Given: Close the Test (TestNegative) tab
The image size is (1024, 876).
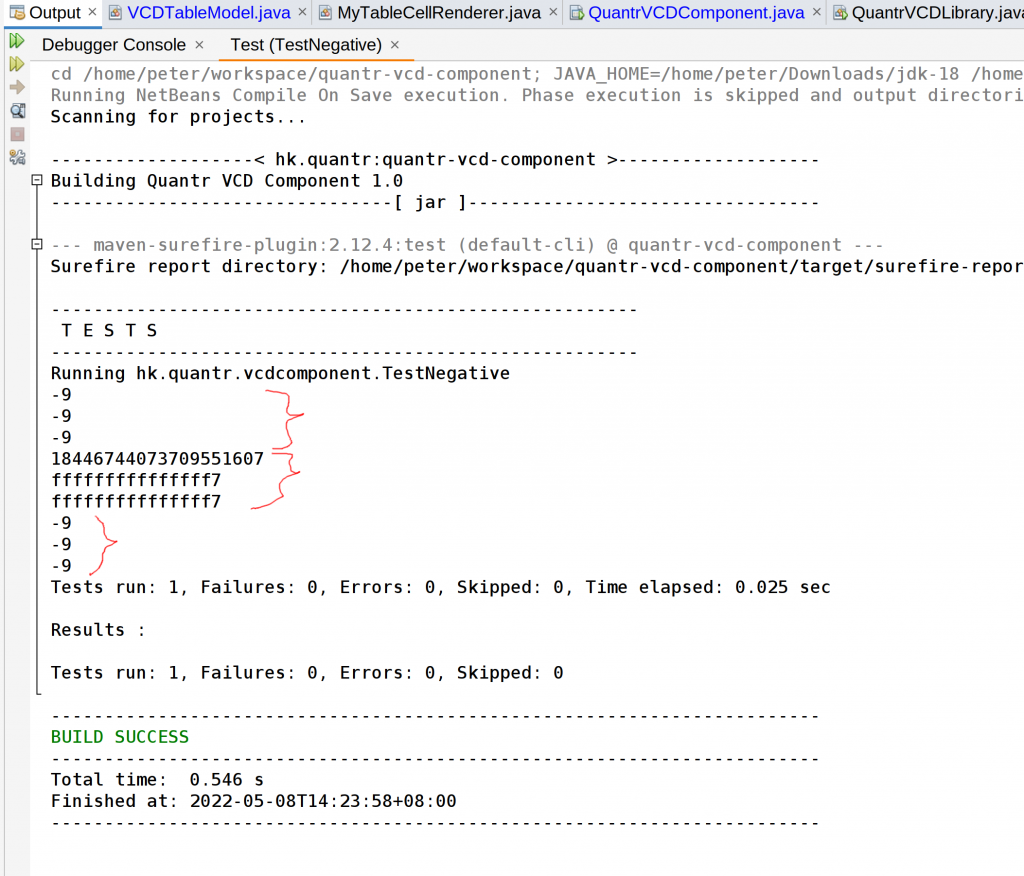Looking at the screenshot, I should point(394,45).
